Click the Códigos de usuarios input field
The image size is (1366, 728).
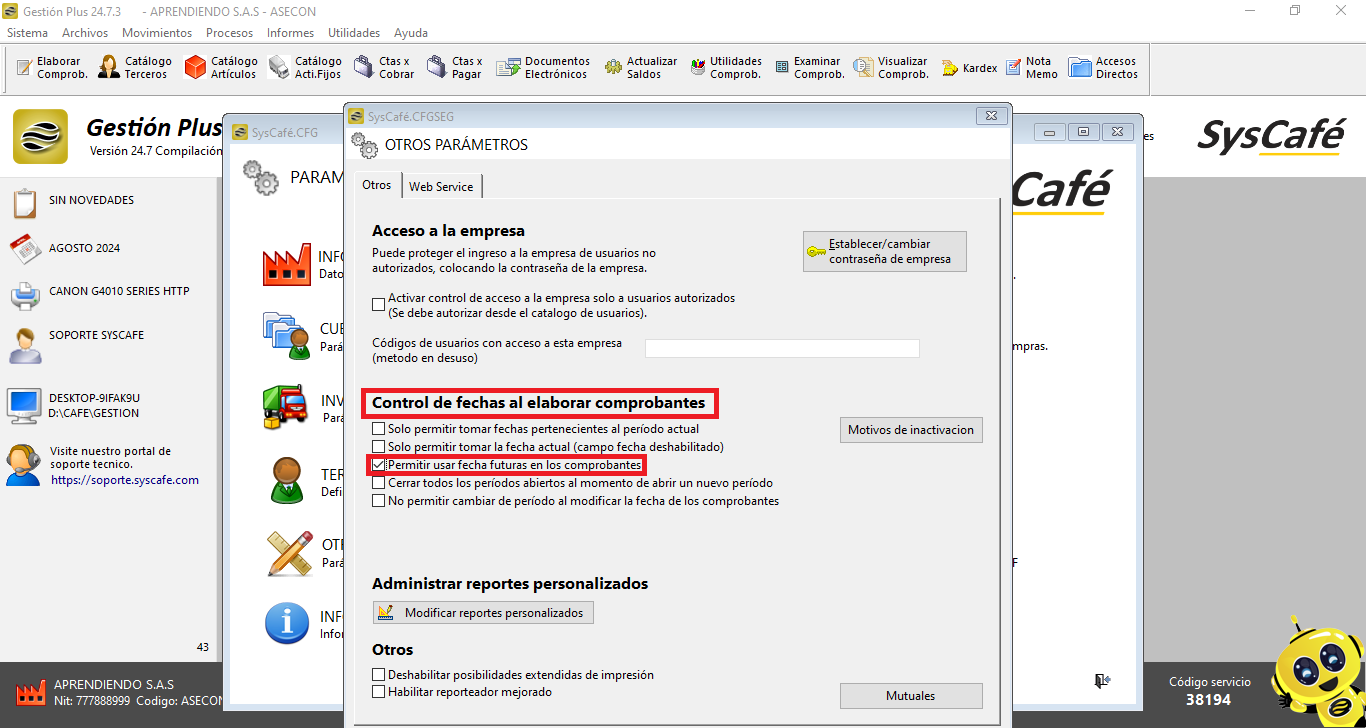[781, 348]
